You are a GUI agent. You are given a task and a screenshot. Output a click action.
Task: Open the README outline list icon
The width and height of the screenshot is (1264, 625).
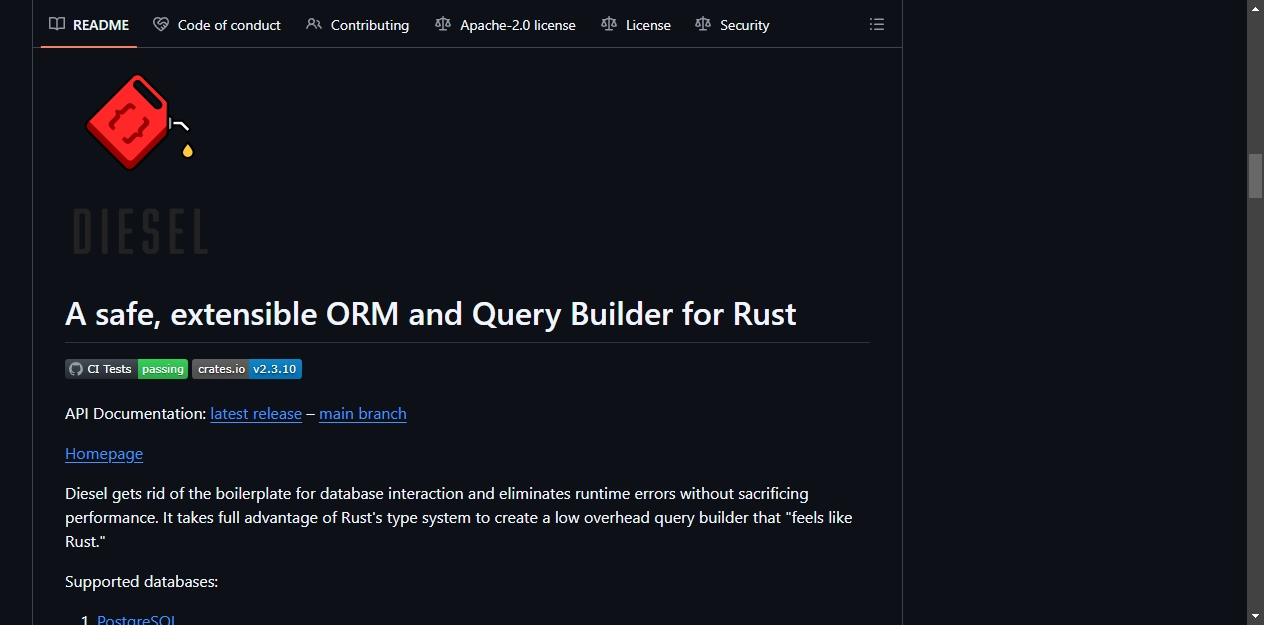pos(877,24)
